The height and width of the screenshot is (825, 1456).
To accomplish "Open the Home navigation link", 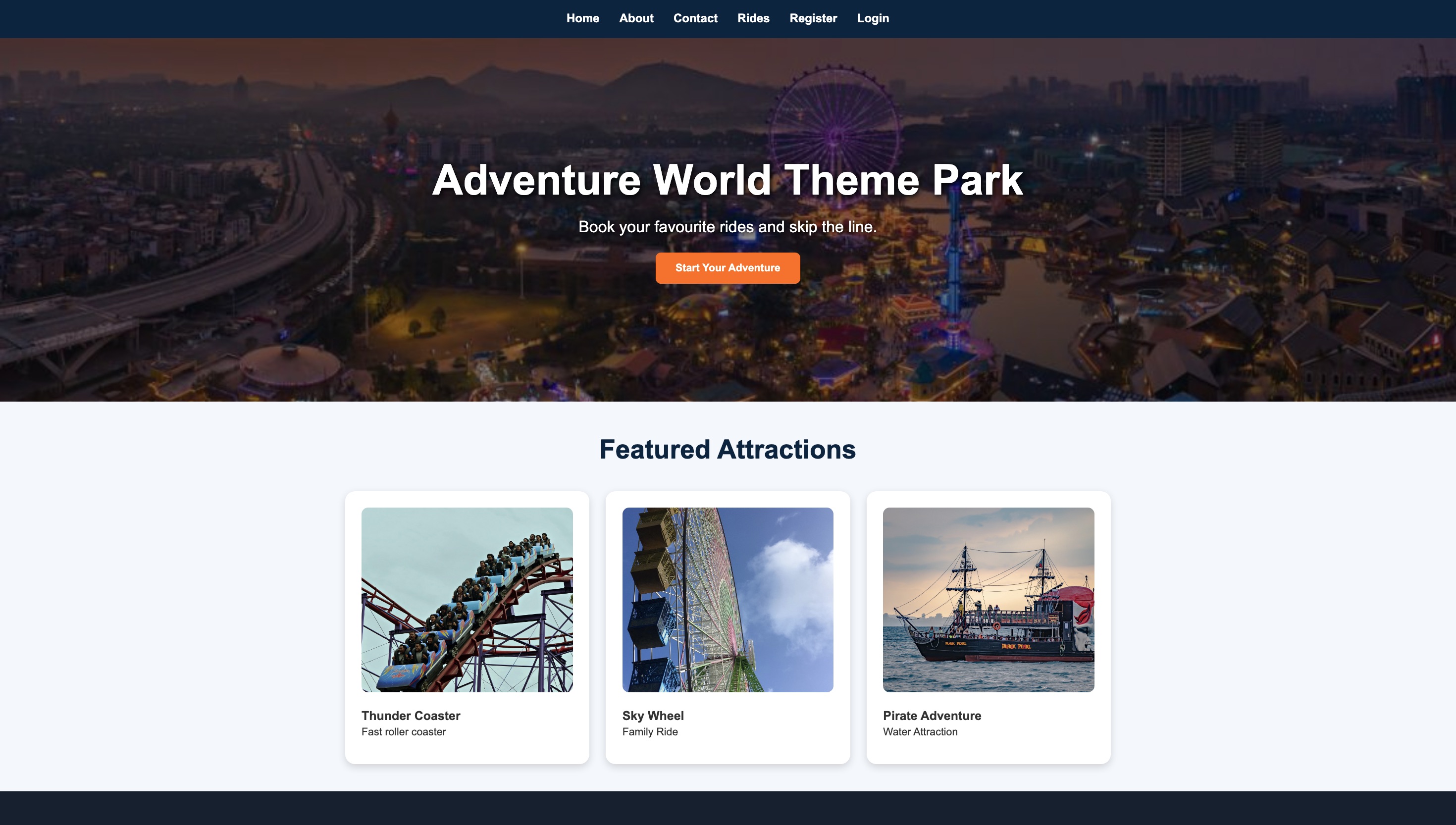I will point(582,18).
